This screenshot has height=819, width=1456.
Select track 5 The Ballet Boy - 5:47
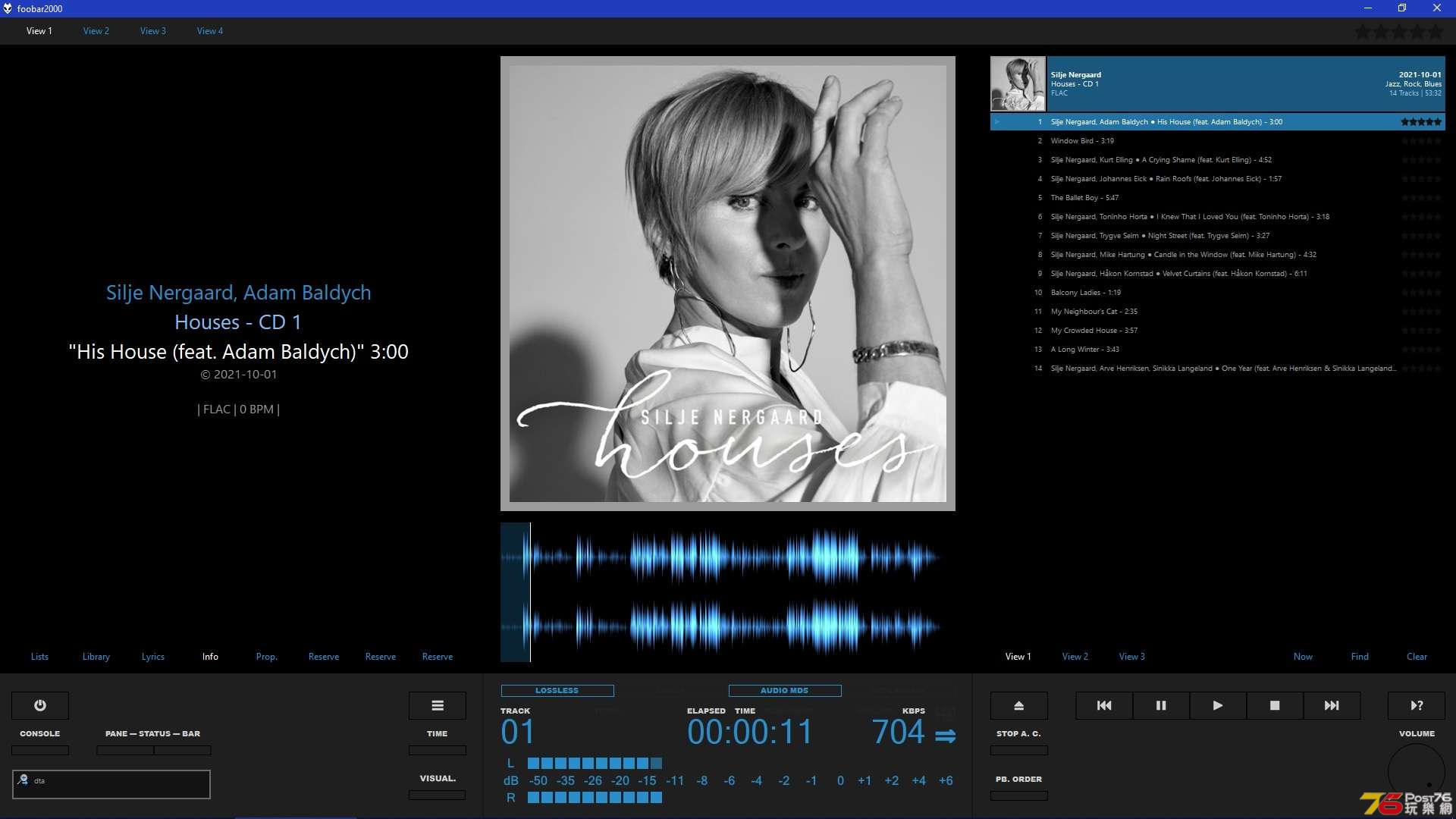pyautogui.click(x=1218, y=198)
